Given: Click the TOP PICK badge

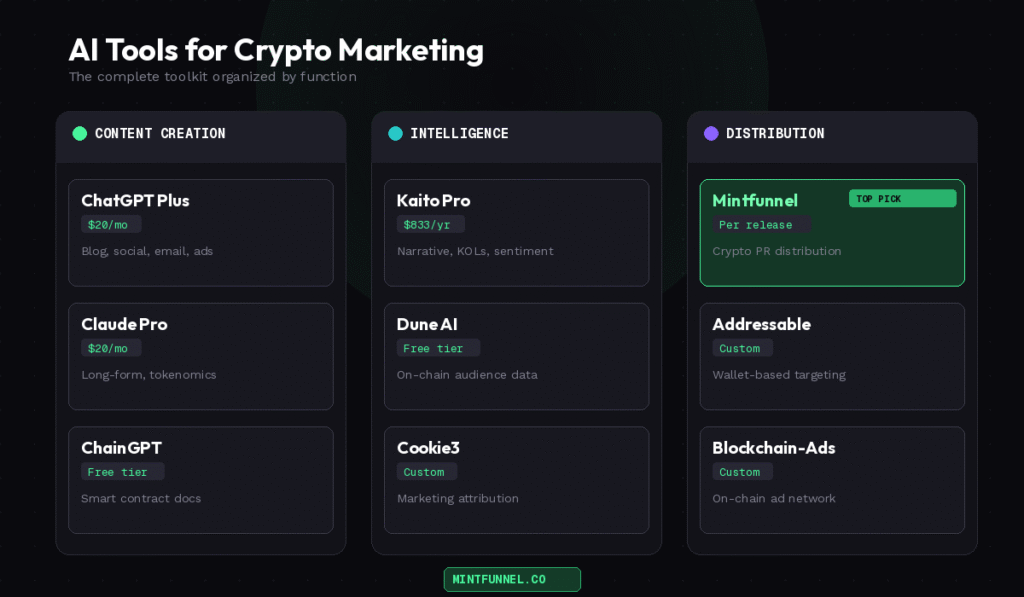Looking at the screenshot, I should coord(902,199).
